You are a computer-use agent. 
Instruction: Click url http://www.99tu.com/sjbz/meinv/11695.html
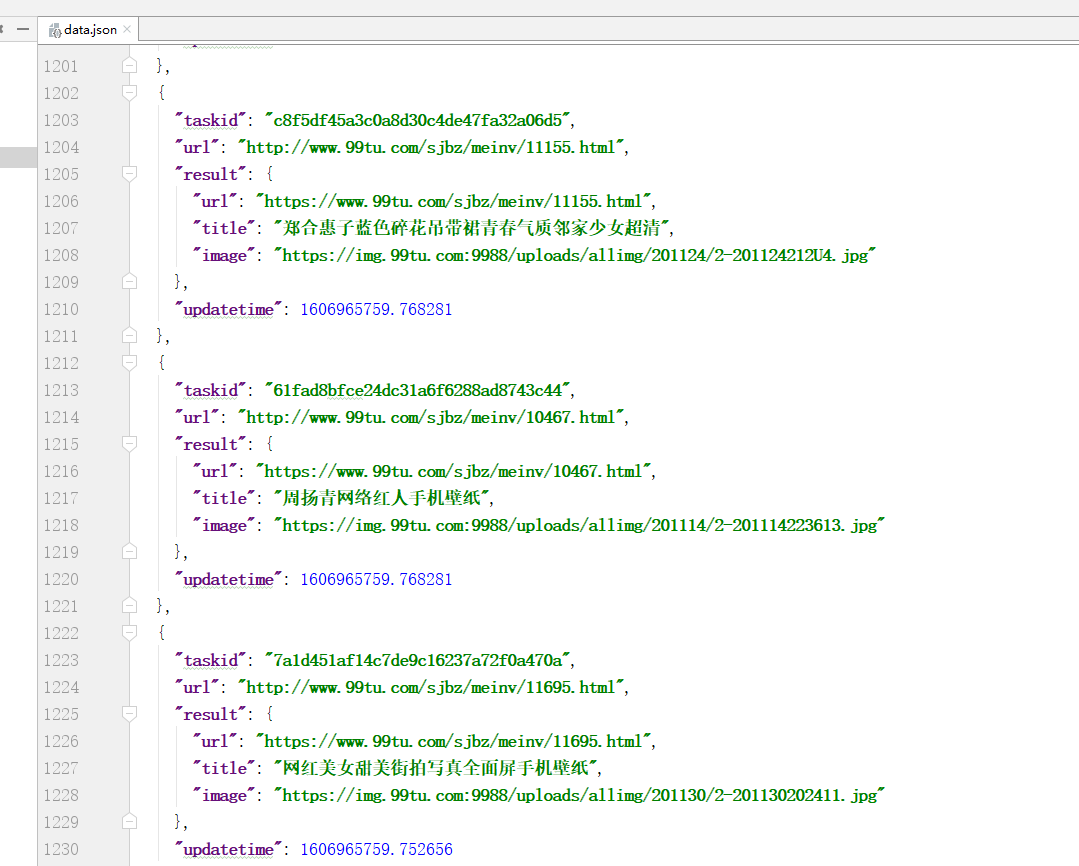coord(431,687)
